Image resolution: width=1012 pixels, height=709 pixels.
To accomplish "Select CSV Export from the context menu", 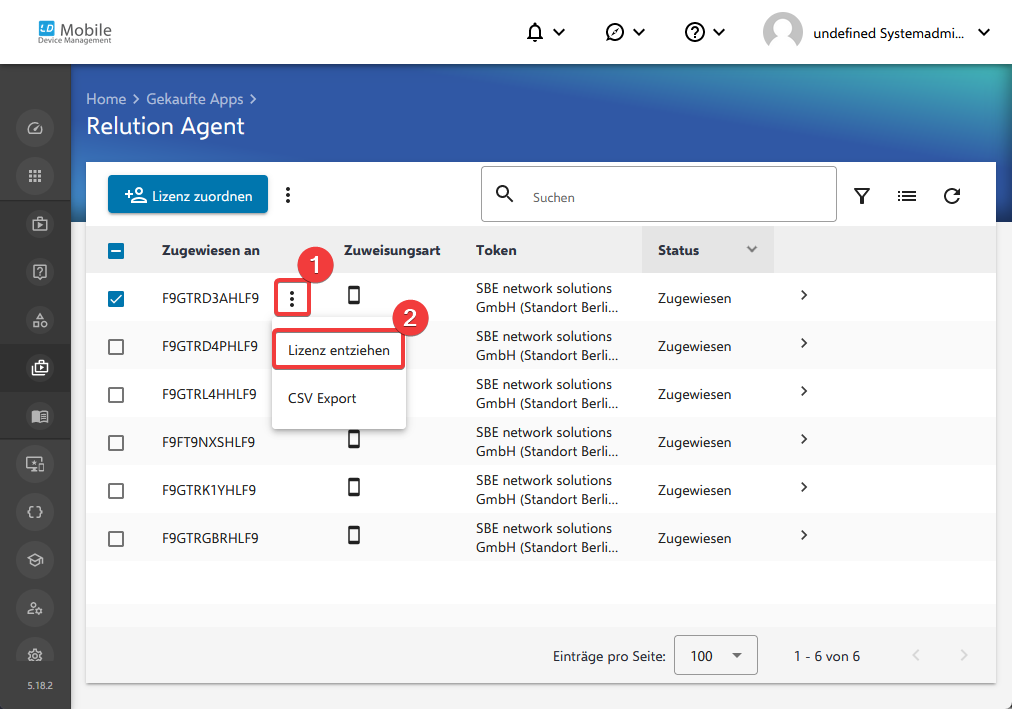I will pyautogui.click(x=339, y=398).
